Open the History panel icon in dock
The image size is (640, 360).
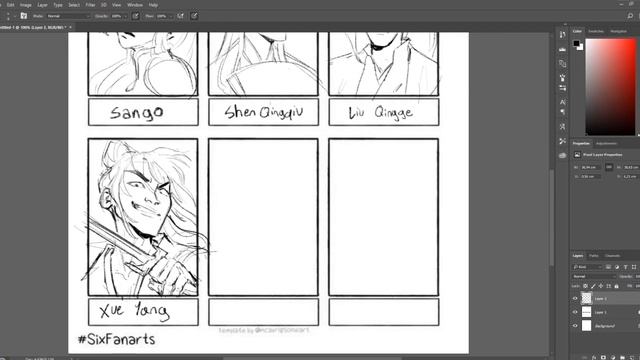tap(562, 35)
